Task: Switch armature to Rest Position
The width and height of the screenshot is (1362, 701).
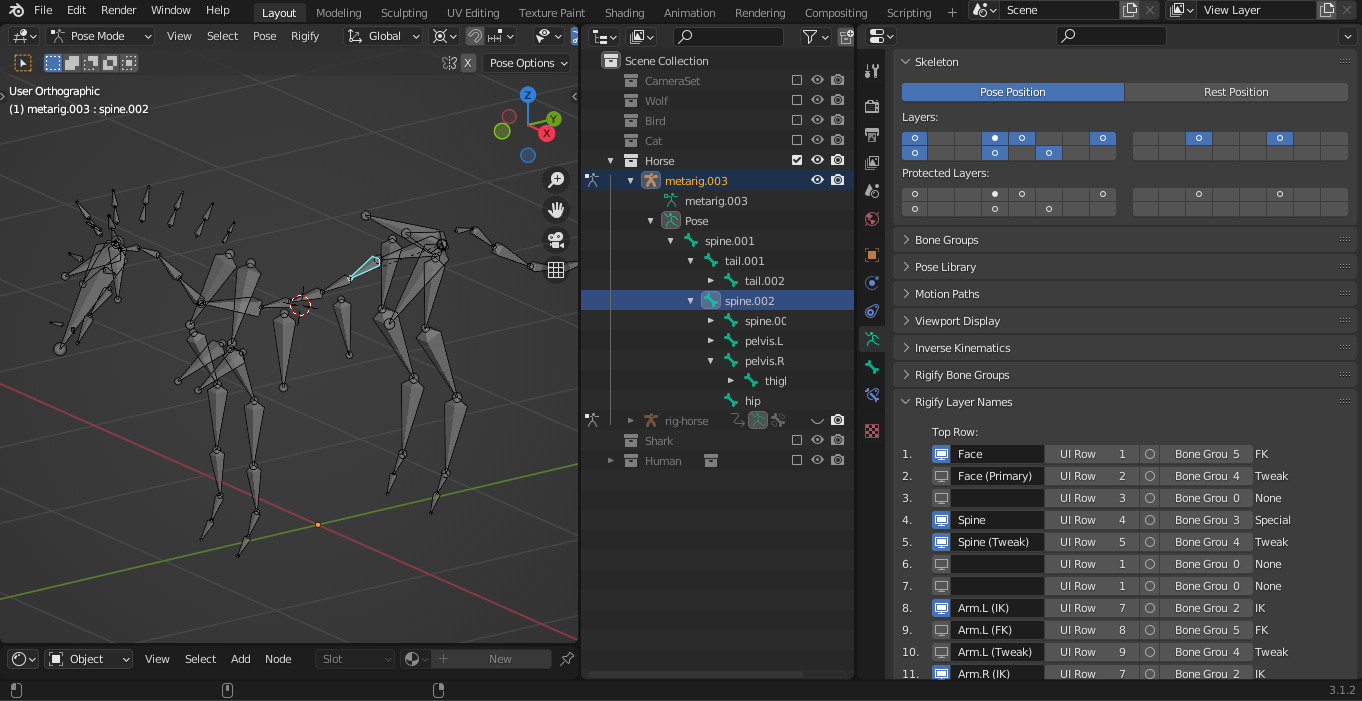Action: (x=1236, y=91)
